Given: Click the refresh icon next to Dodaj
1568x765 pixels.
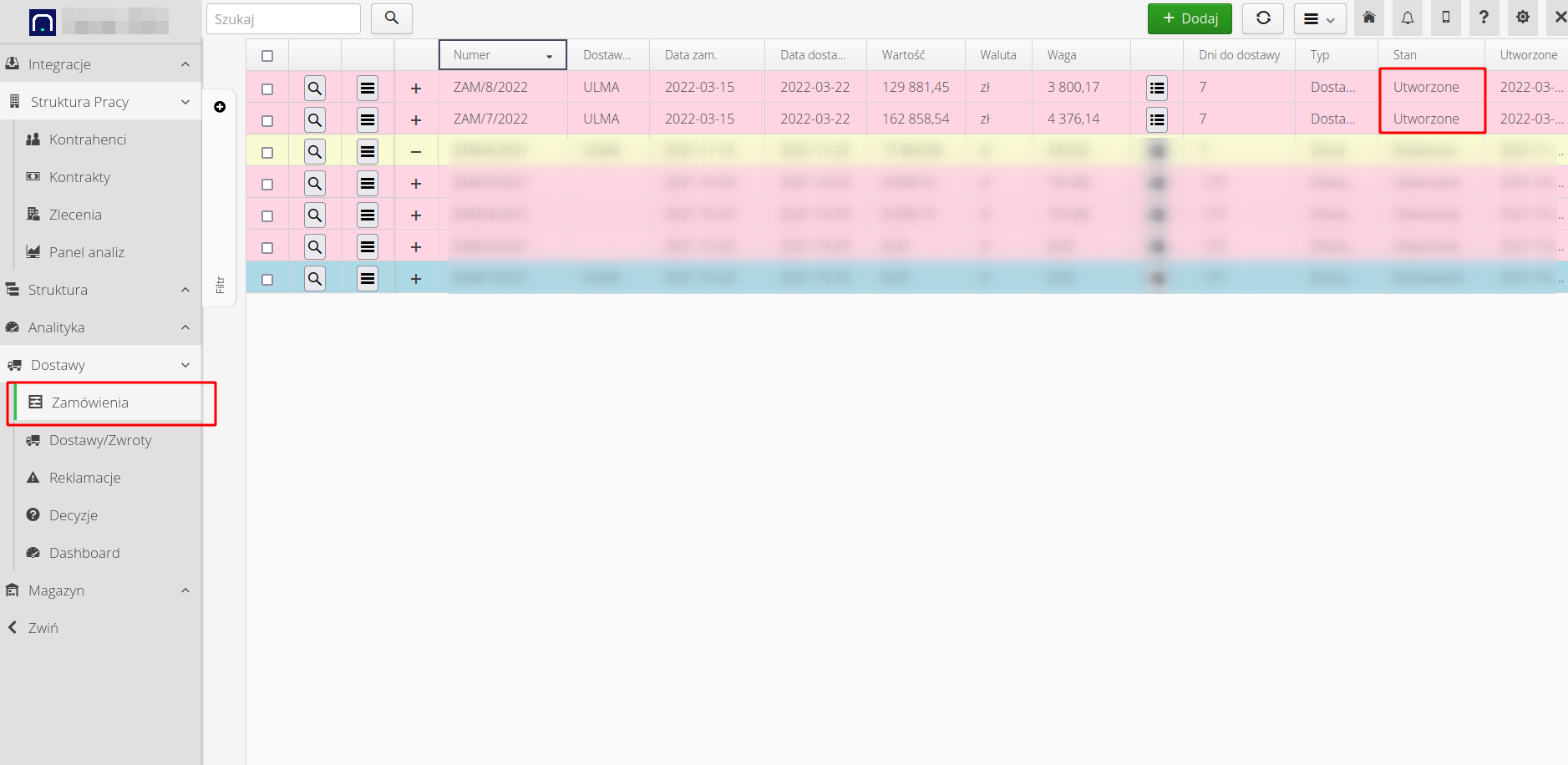Looking at the screenshot, I should (x=1262, y=18).
